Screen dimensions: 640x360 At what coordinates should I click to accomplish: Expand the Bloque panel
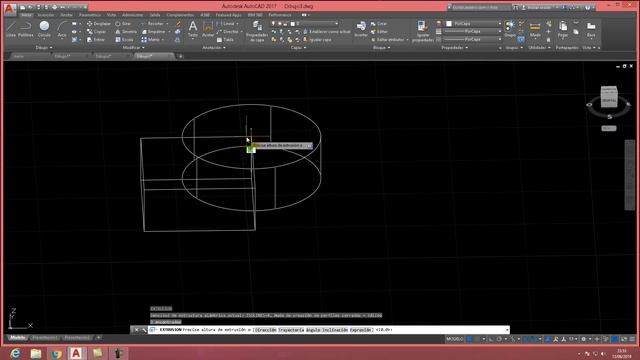coord(381,48)
